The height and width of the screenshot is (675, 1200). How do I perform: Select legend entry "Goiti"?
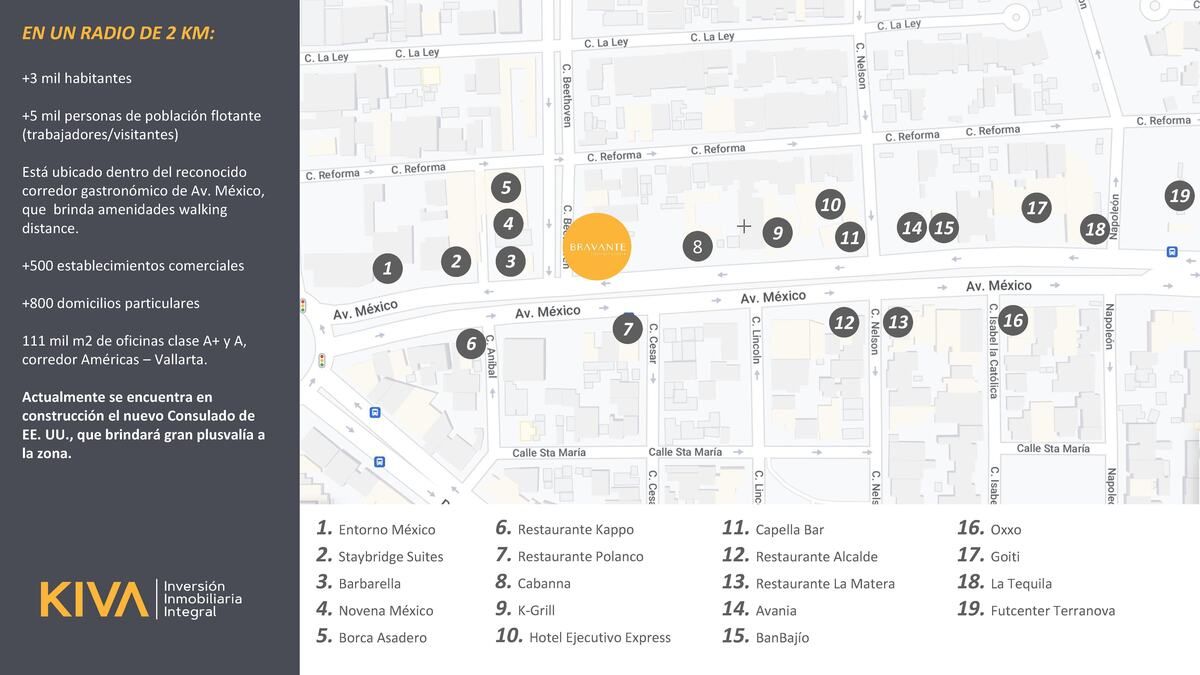tap(989, 556)
